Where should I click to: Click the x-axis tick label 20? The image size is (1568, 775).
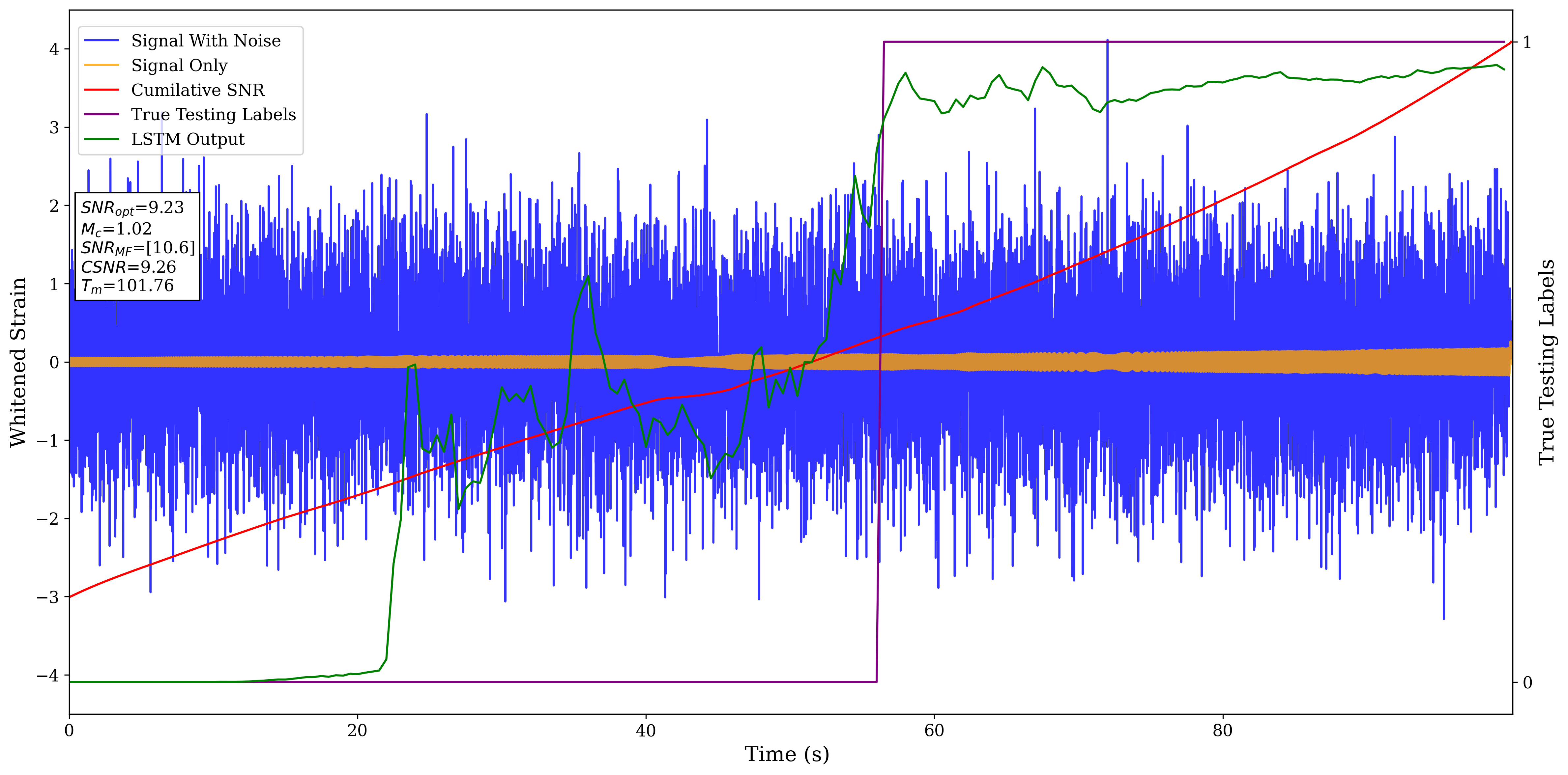[x=357, y=731]
